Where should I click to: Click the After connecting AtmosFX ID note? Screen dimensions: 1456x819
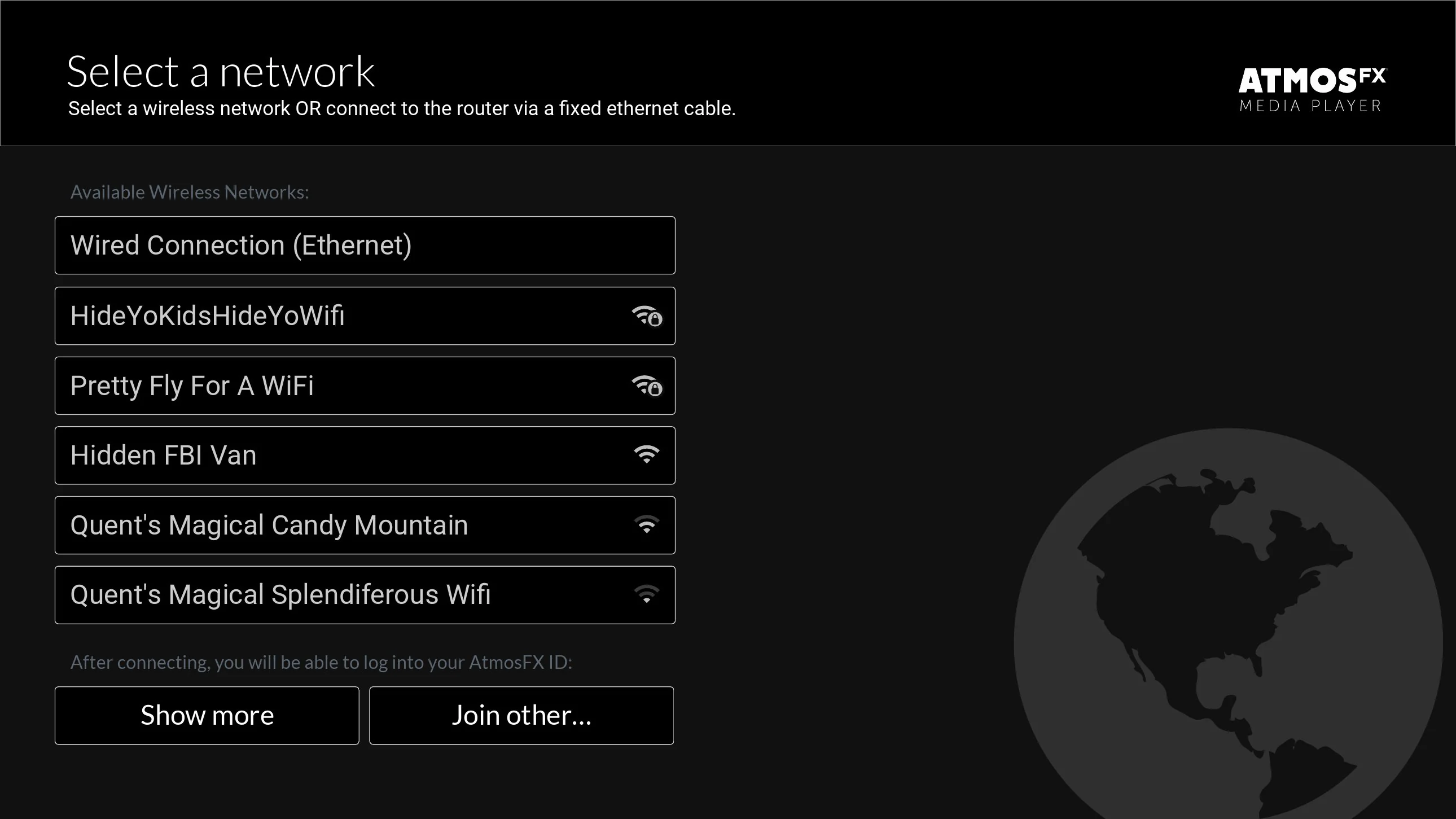click(x=321, y=663)
